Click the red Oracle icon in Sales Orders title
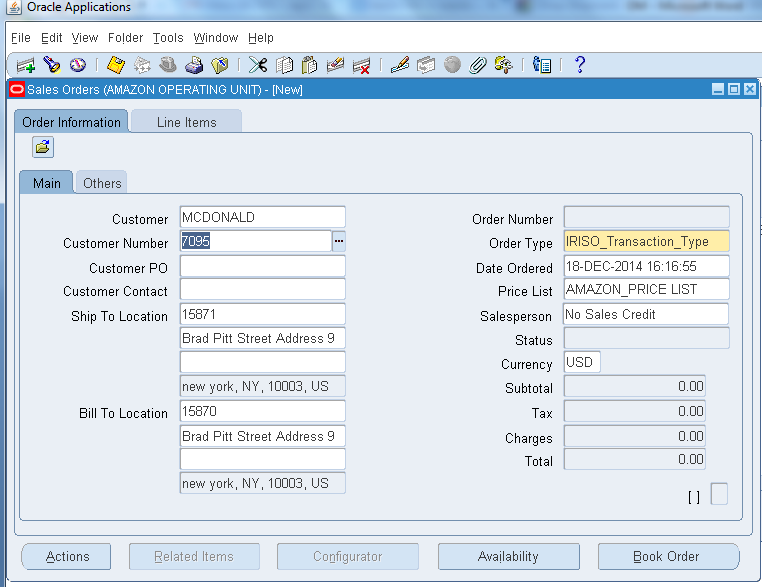 tap(17, 89)
